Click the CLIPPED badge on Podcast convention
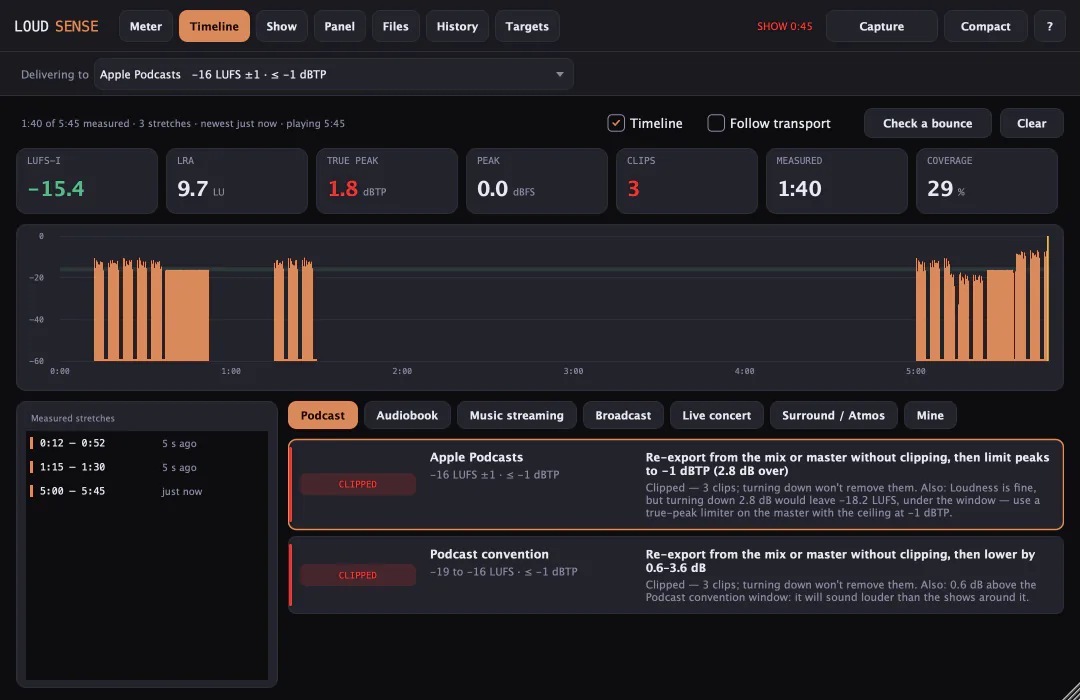The image size is (1080, 700). [357, 575]
